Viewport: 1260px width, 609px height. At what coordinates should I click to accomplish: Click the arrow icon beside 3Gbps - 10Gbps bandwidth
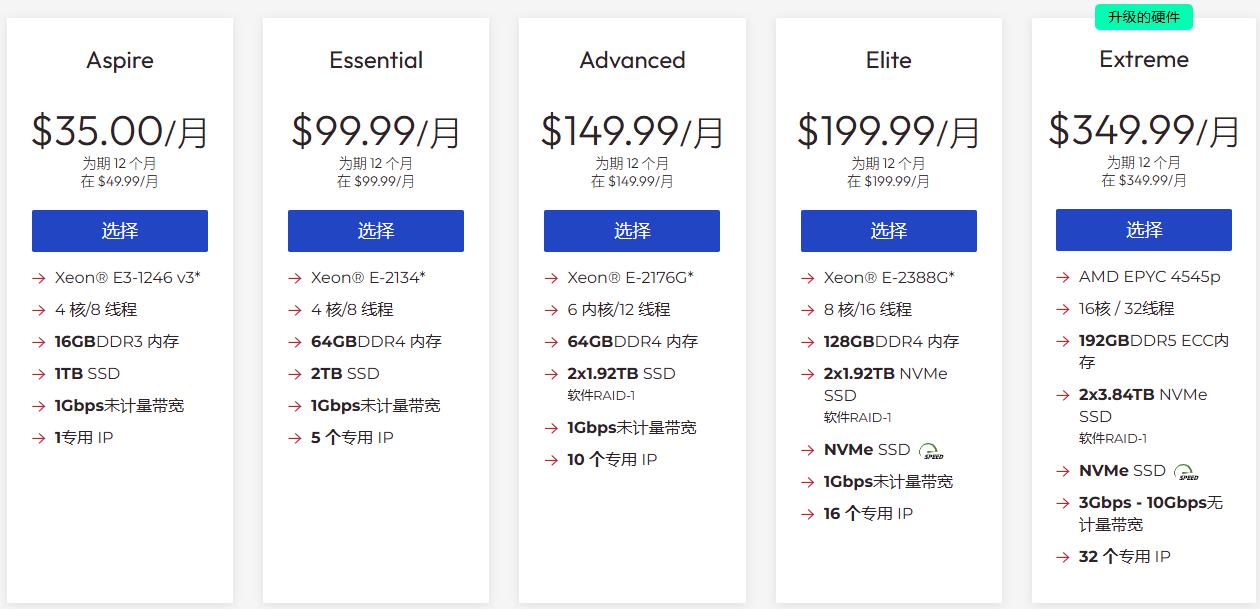[x=1063, y=503]
